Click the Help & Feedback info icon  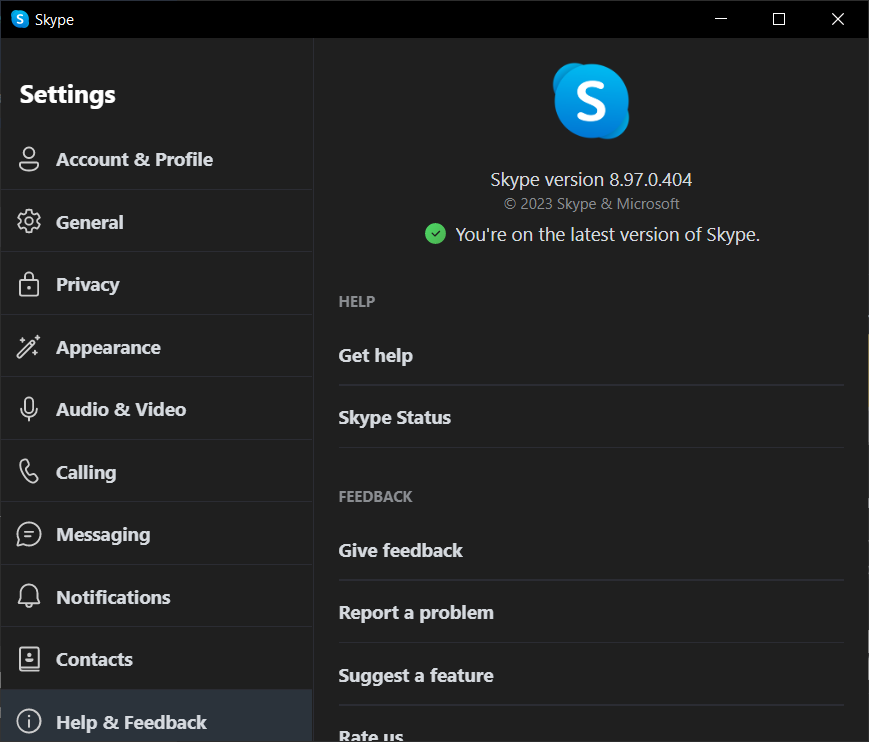pos(29,721)
